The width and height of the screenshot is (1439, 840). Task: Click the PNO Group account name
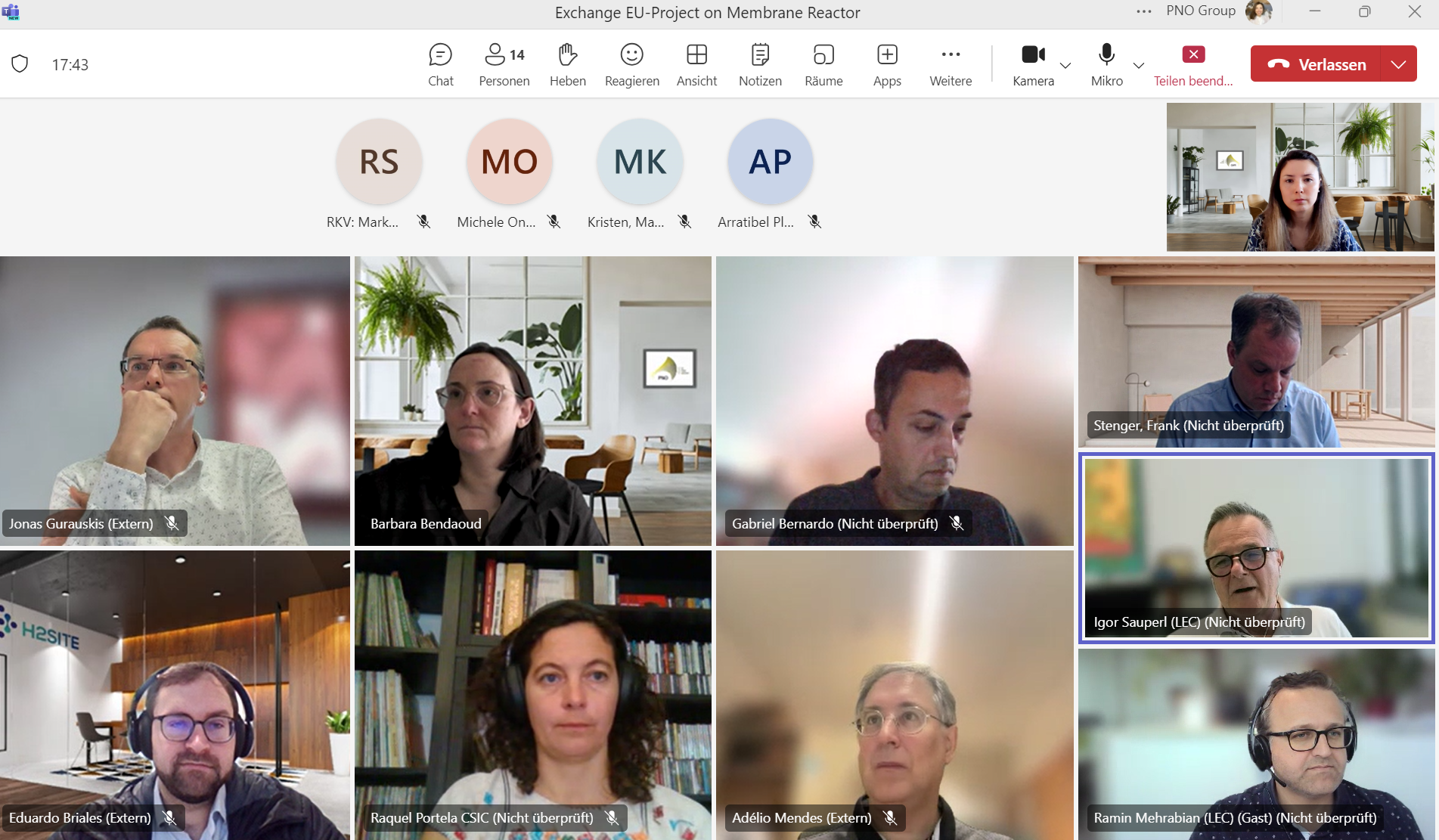click(1201, 11)
